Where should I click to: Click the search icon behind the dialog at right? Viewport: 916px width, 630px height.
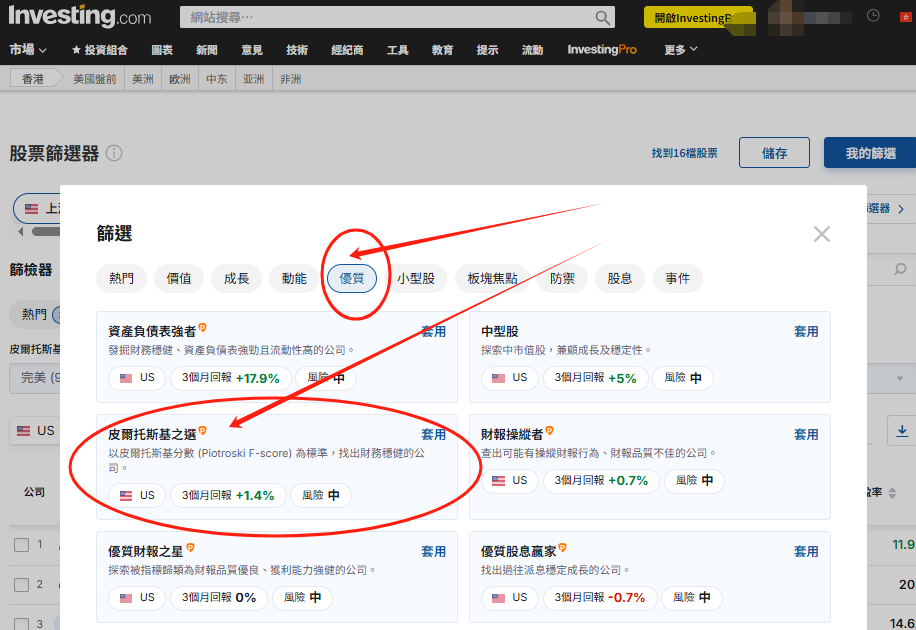pos(900,269)
